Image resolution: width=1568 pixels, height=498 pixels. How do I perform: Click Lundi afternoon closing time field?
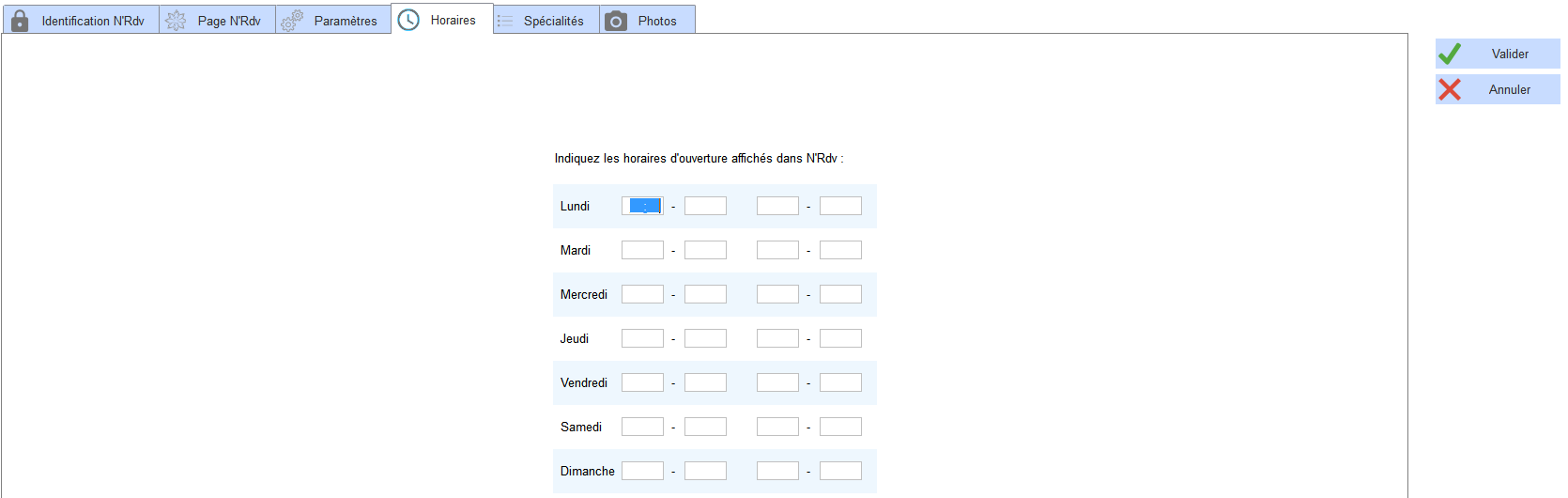click(x=840, y=206)
